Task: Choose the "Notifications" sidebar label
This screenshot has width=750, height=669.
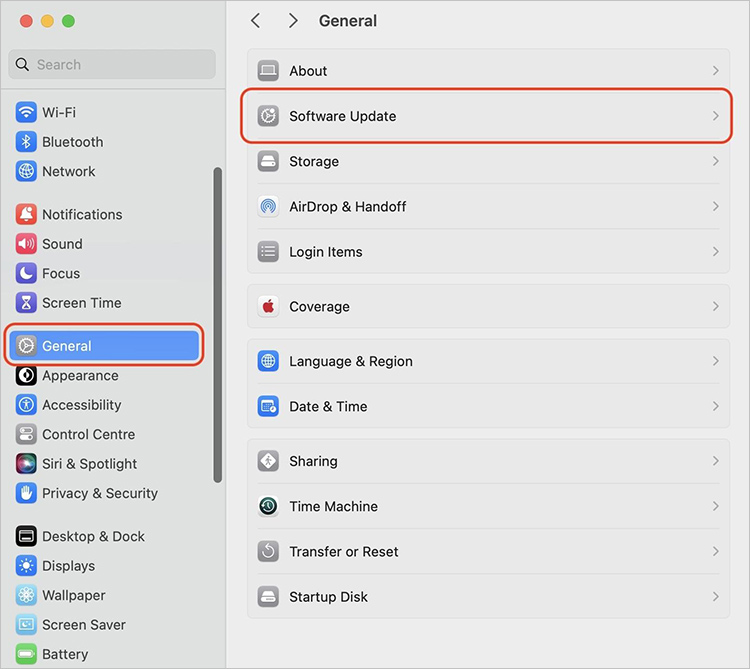Action: point(82,215)
